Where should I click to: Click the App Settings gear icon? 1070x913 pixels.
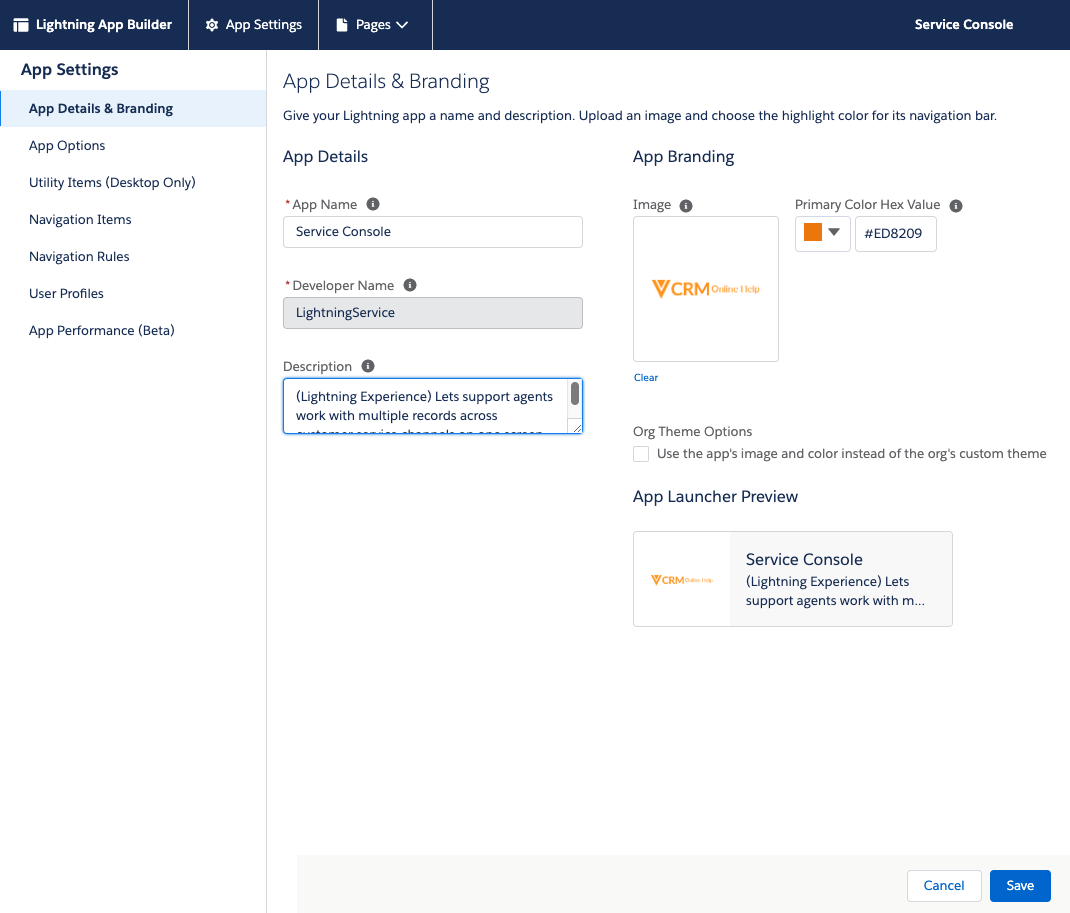(212, 25)
